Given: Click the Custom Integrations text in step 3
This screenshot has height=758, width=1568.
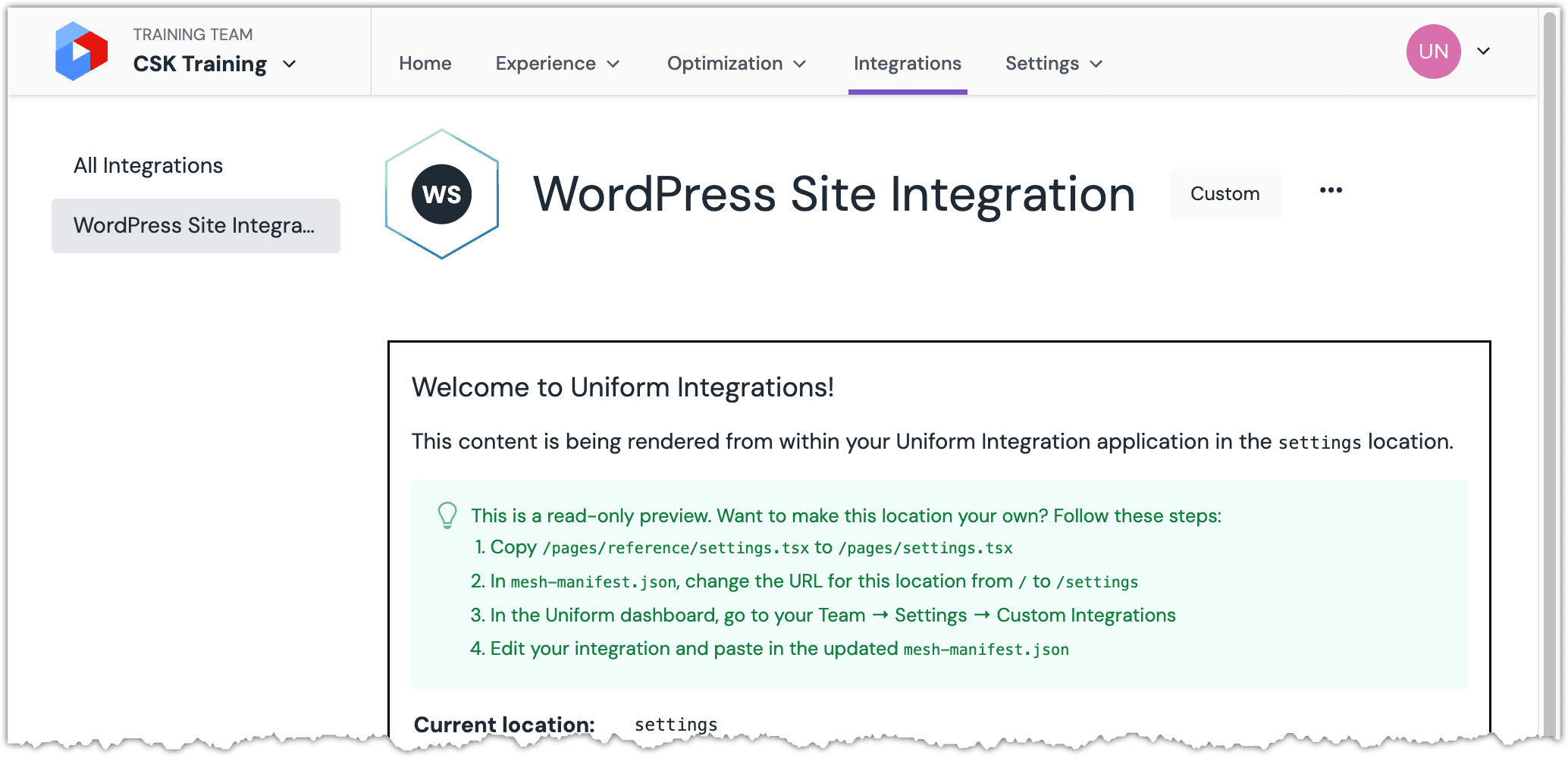Looking at the screenshot, I should (1086, 615).
